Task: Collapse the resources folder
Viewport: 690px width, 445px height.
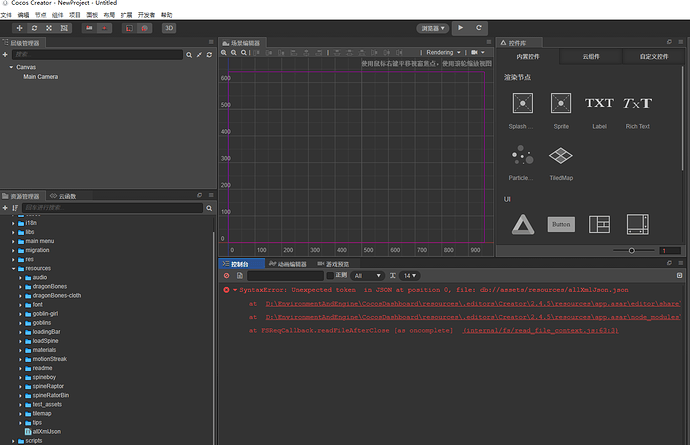Action: coord(14,268)
